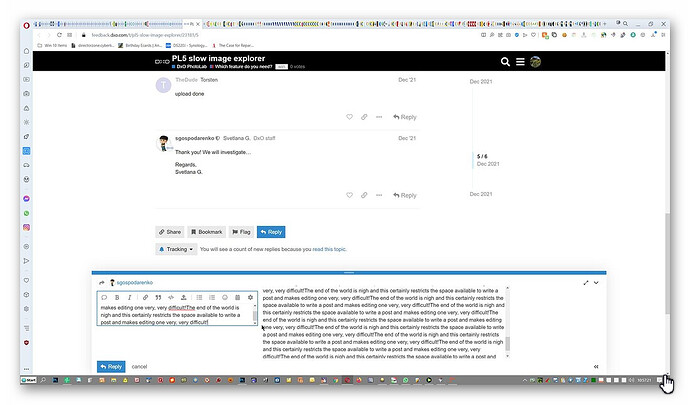
Task: Open the sgospodarenko link in the composer
Action: 135,283
